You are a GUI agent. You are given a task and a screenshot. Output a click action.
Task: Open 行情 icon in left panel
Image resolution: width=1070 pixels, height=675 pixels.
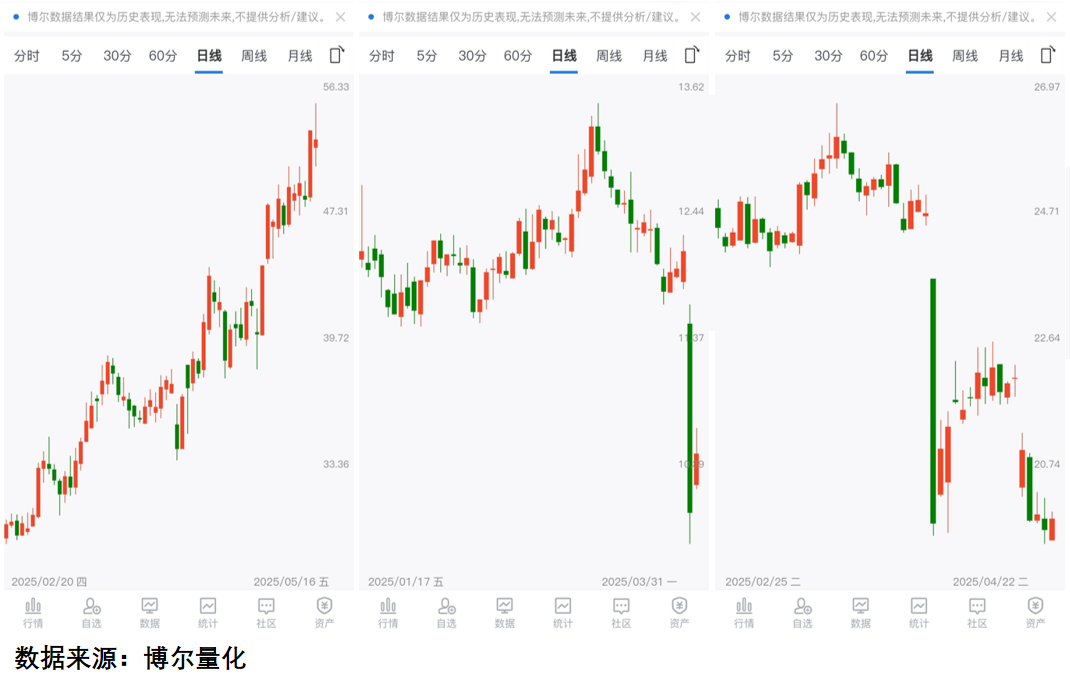tap(33, 611)
